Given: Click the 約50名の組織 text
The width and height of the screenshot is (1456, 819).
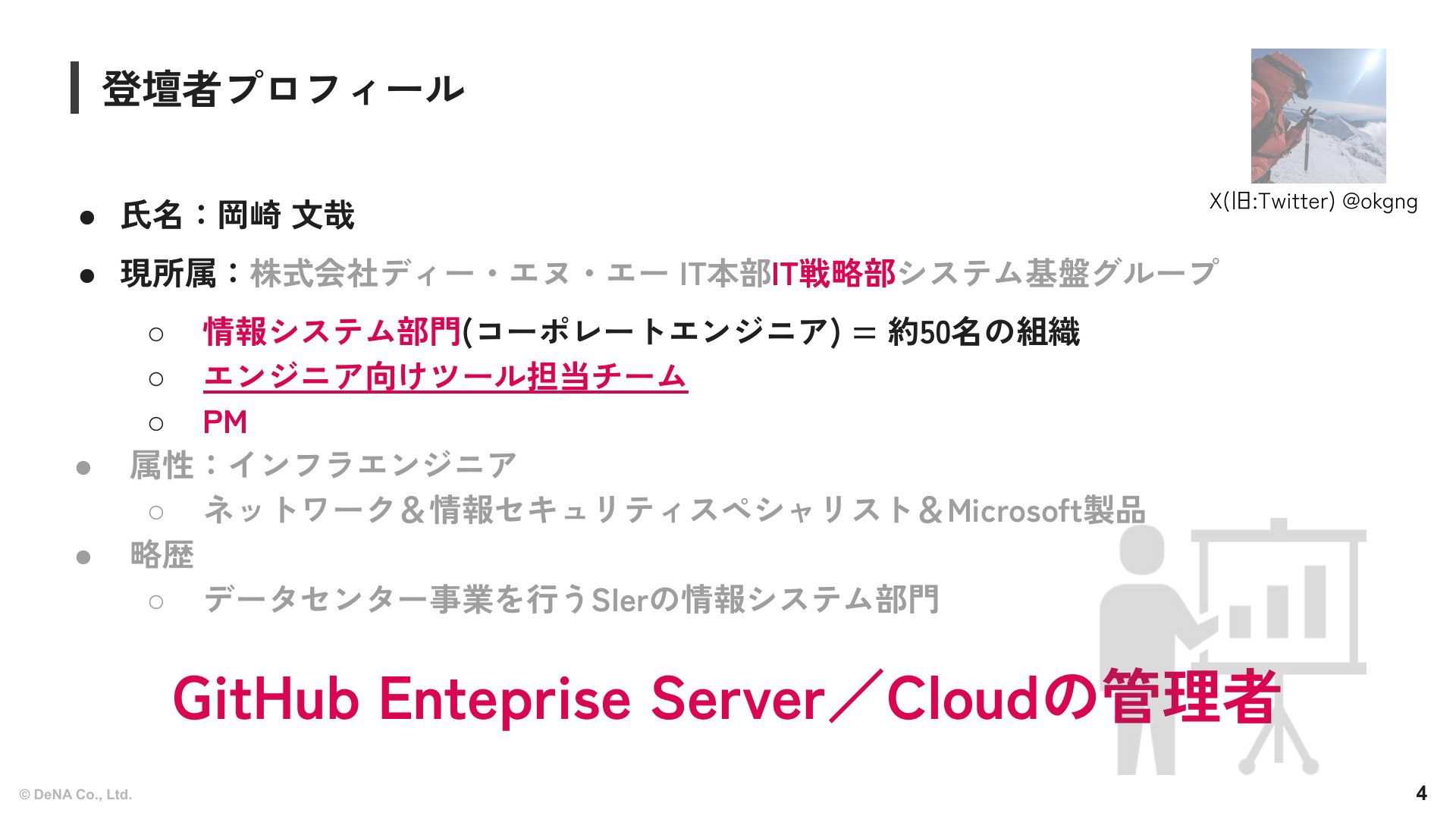Looking at the screenshot, I should [984, 331].
